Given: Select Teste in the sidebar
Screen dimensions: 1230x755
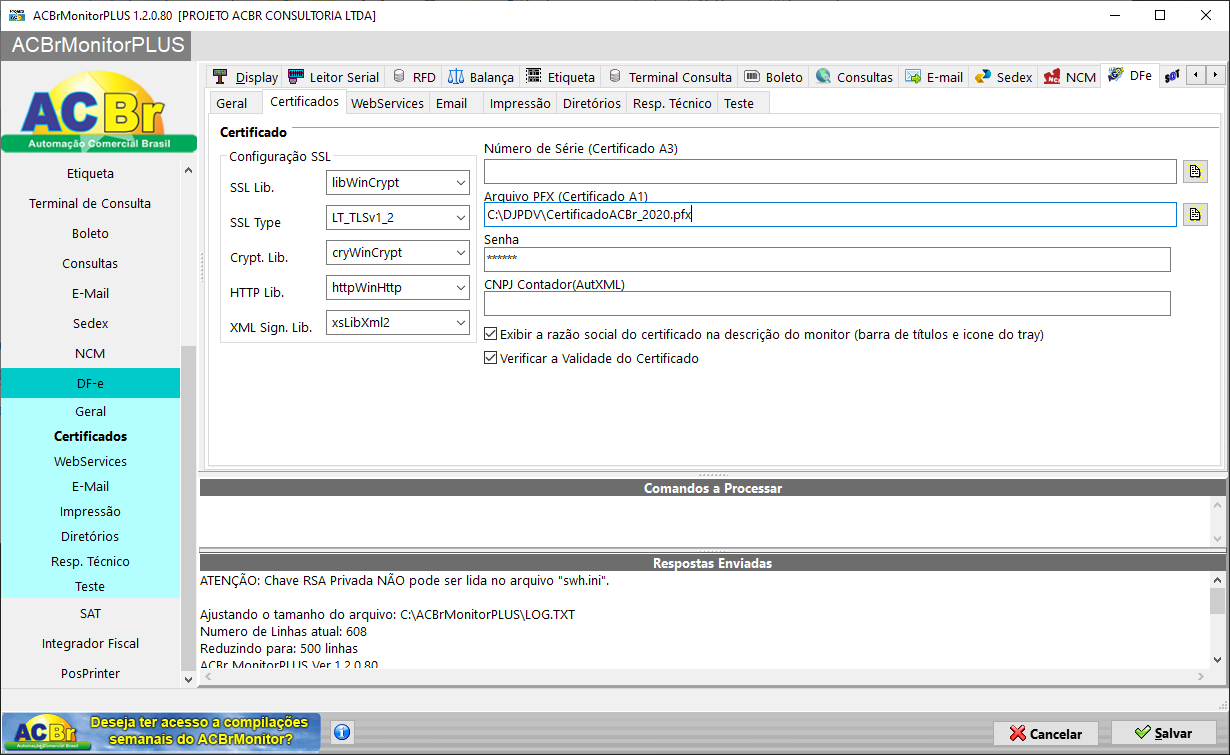Looking at the screenshot, I should [x=90, y=586].
